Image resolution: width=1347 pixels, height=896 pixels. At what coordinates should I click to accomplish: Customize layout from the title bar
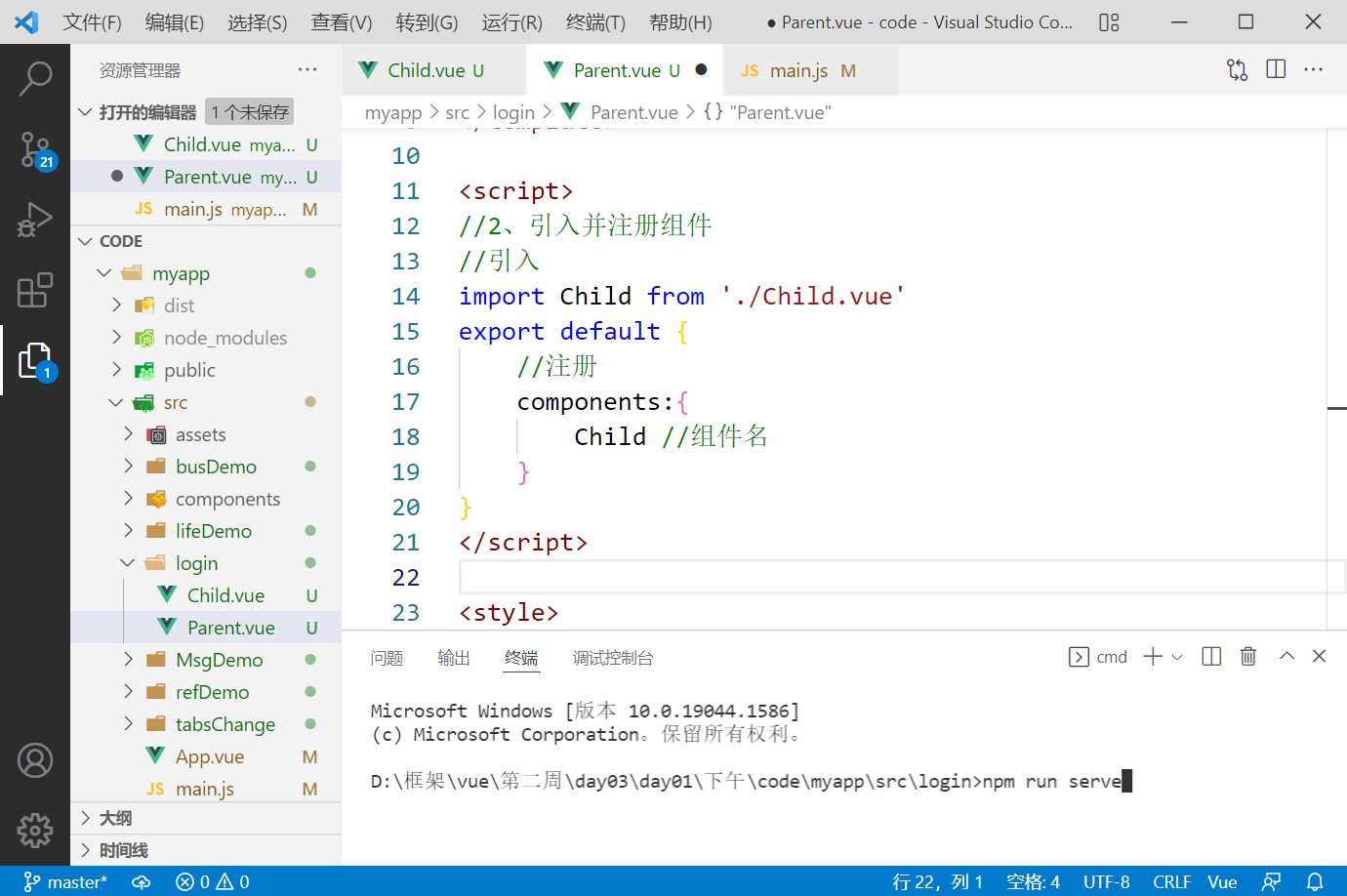point(1109,22)
